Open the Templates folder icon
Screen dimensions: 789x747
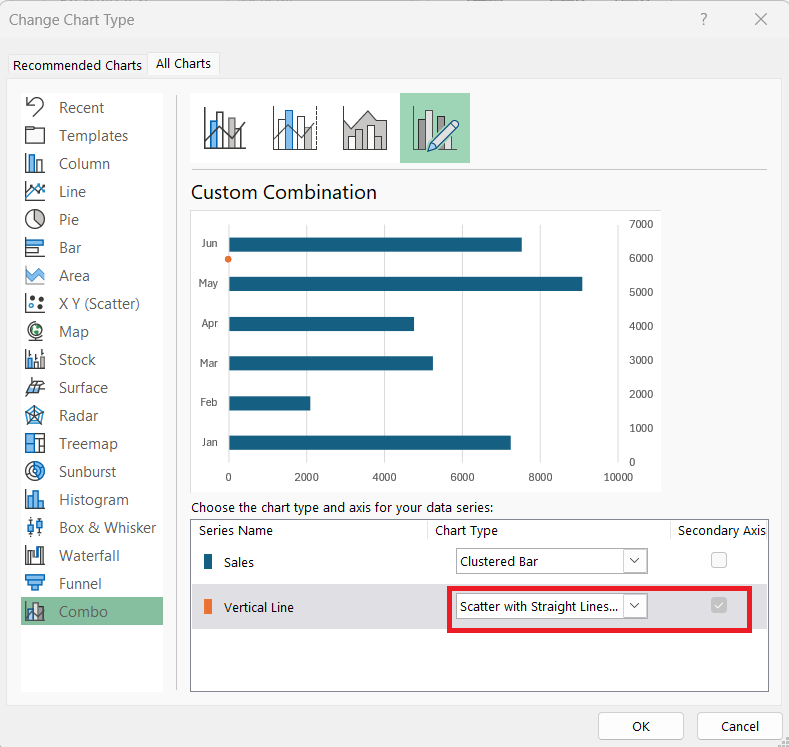coord(35,135)
